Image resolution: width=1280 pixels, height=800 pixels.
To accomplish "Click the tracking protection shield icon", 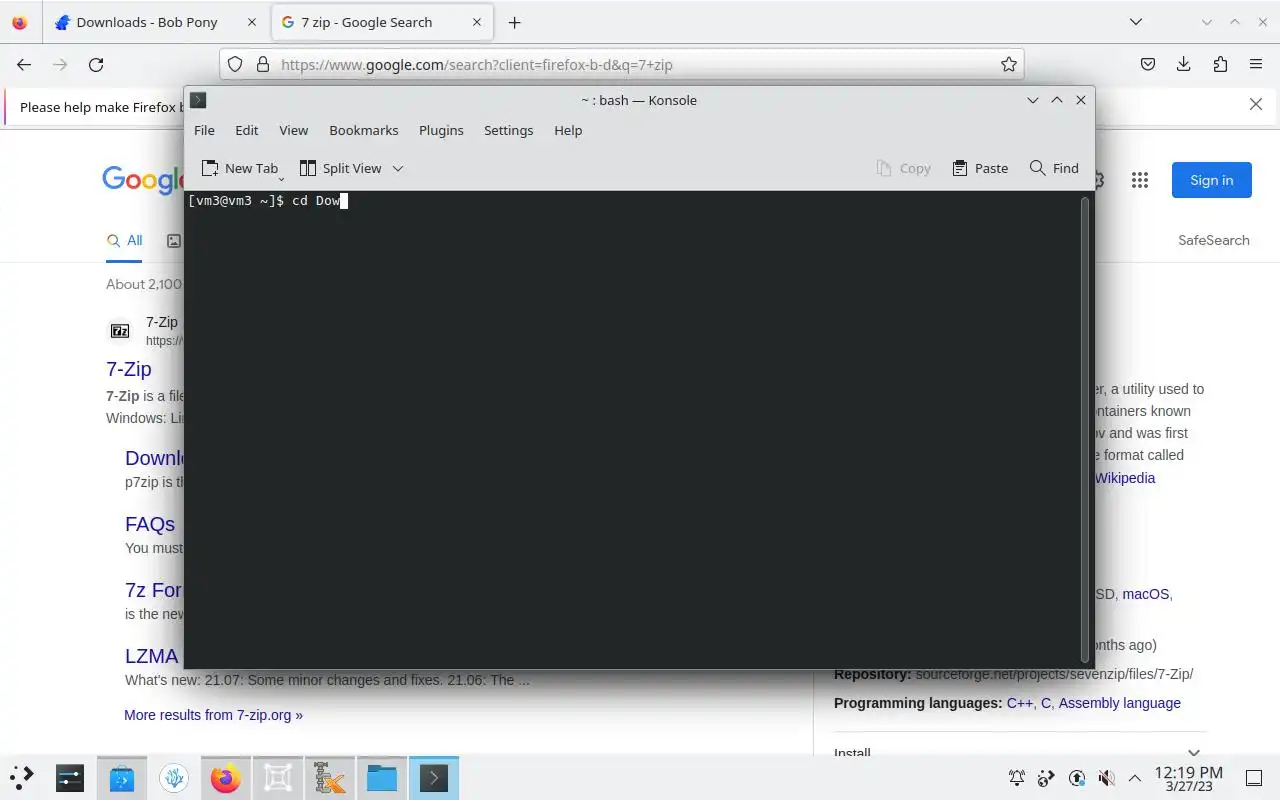I will pos(235,64).
